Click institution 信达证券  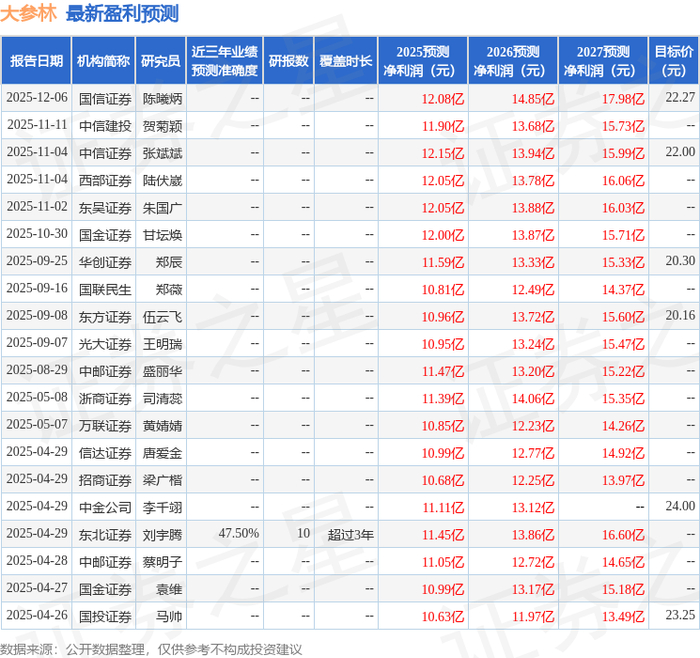tap(105, 453)
